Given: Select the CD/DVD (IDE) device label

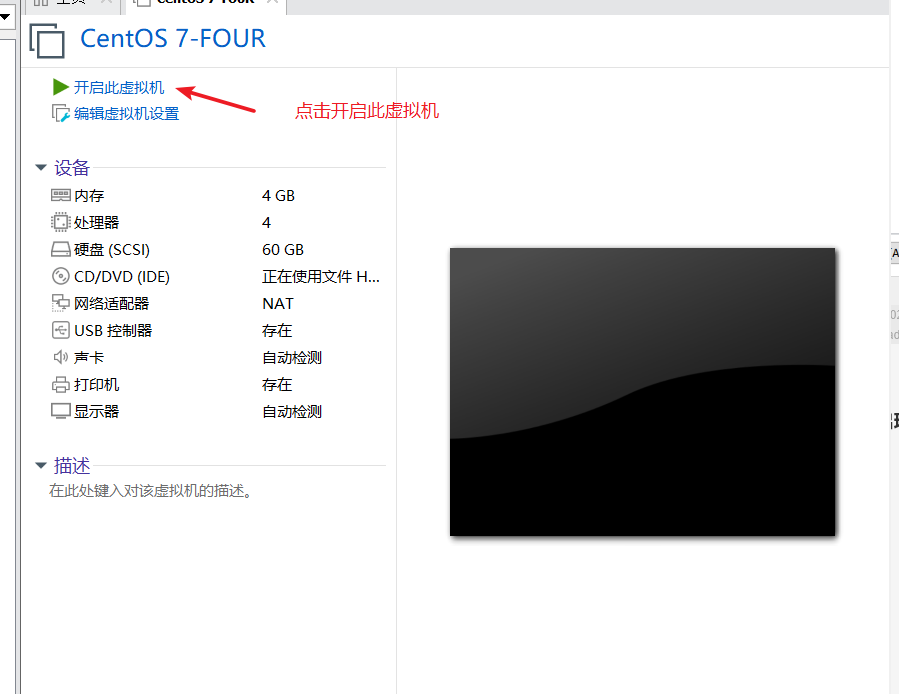Looking at the screenshot, I should 122,276.
